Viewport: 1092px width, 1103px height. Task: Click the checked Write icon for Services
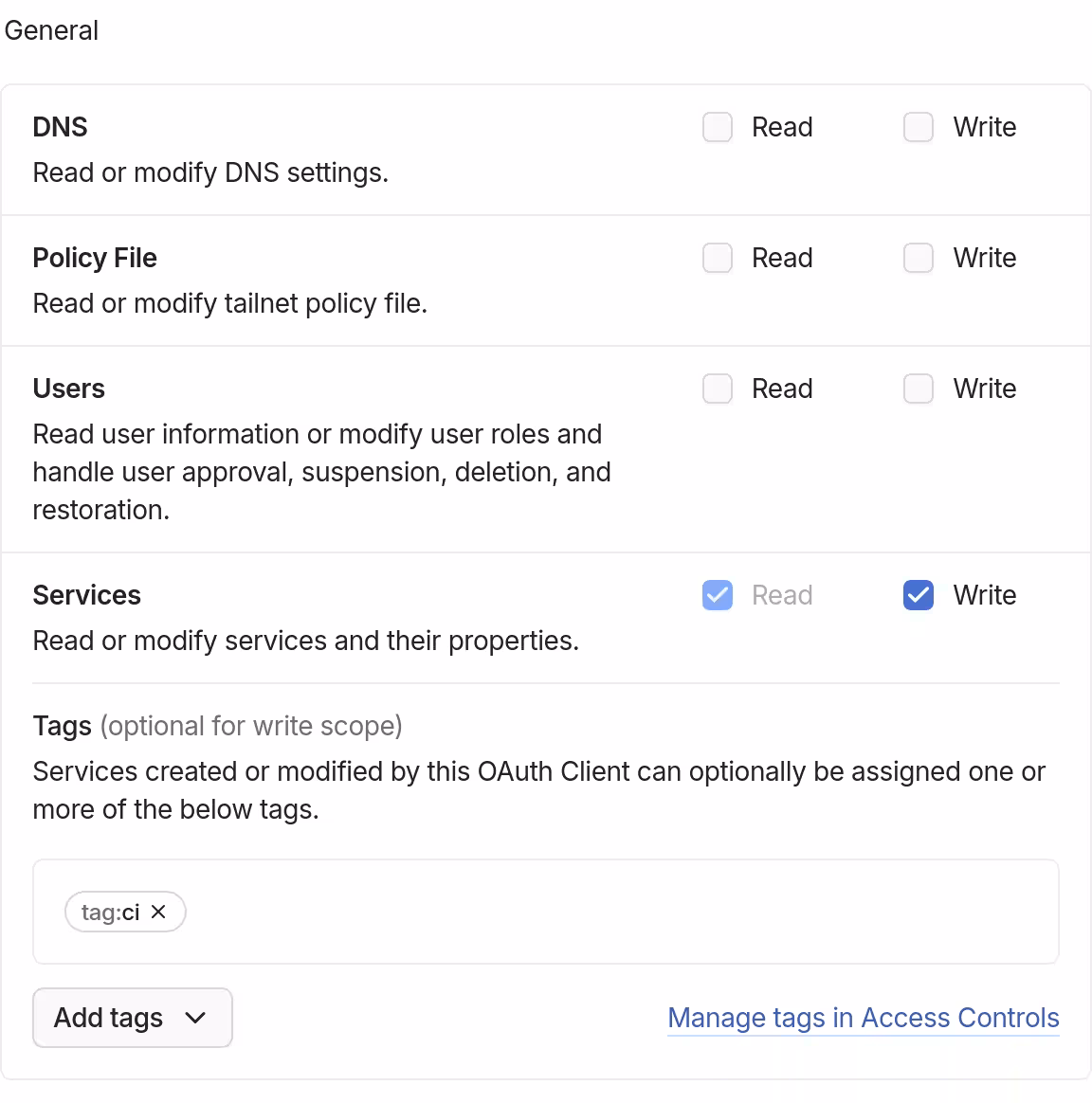pyautogui.click(x=918, y=595)
